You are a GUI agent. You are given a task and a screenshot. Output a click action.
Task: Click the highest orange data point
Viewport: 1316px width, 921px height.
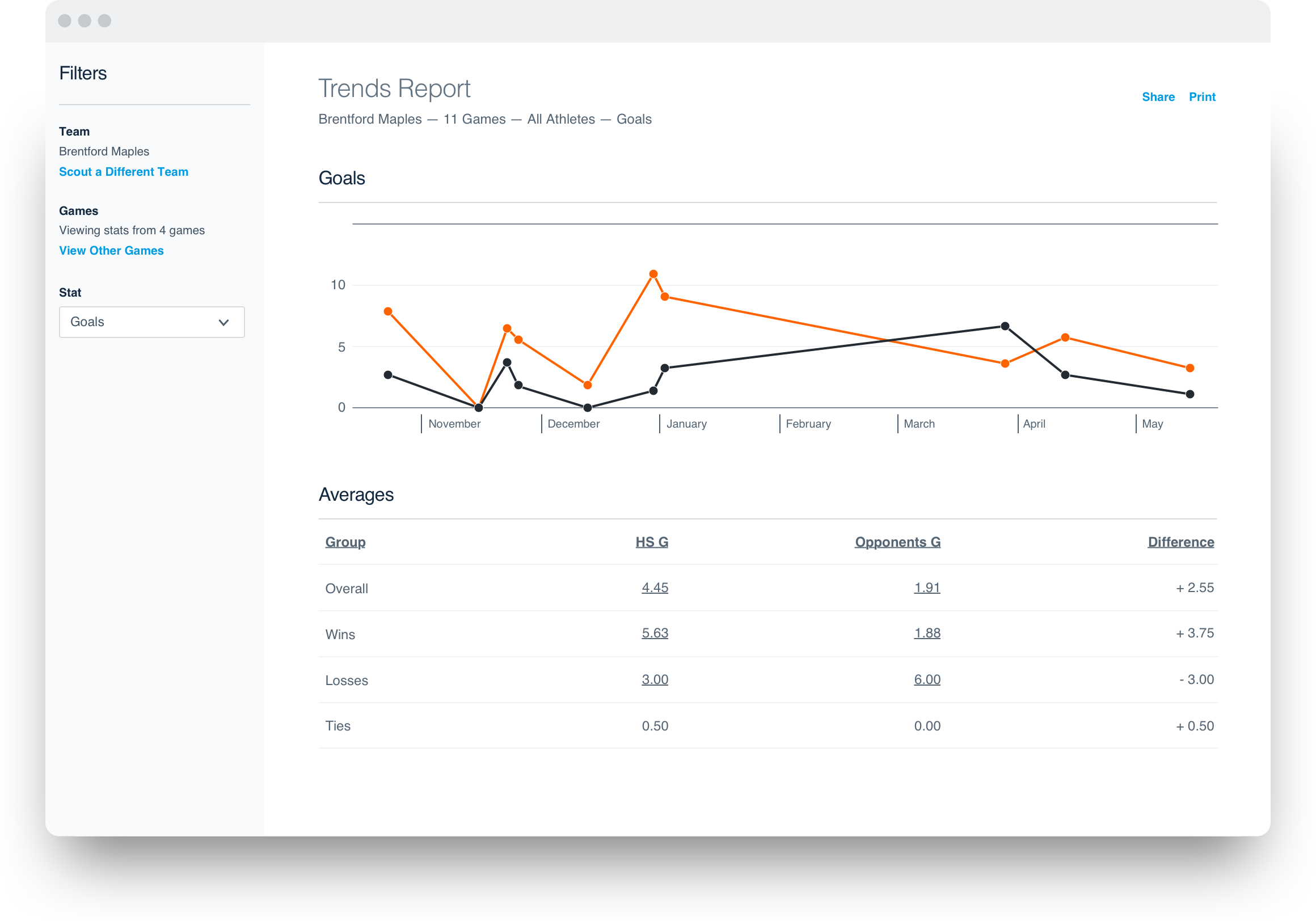tap(653, 274)
